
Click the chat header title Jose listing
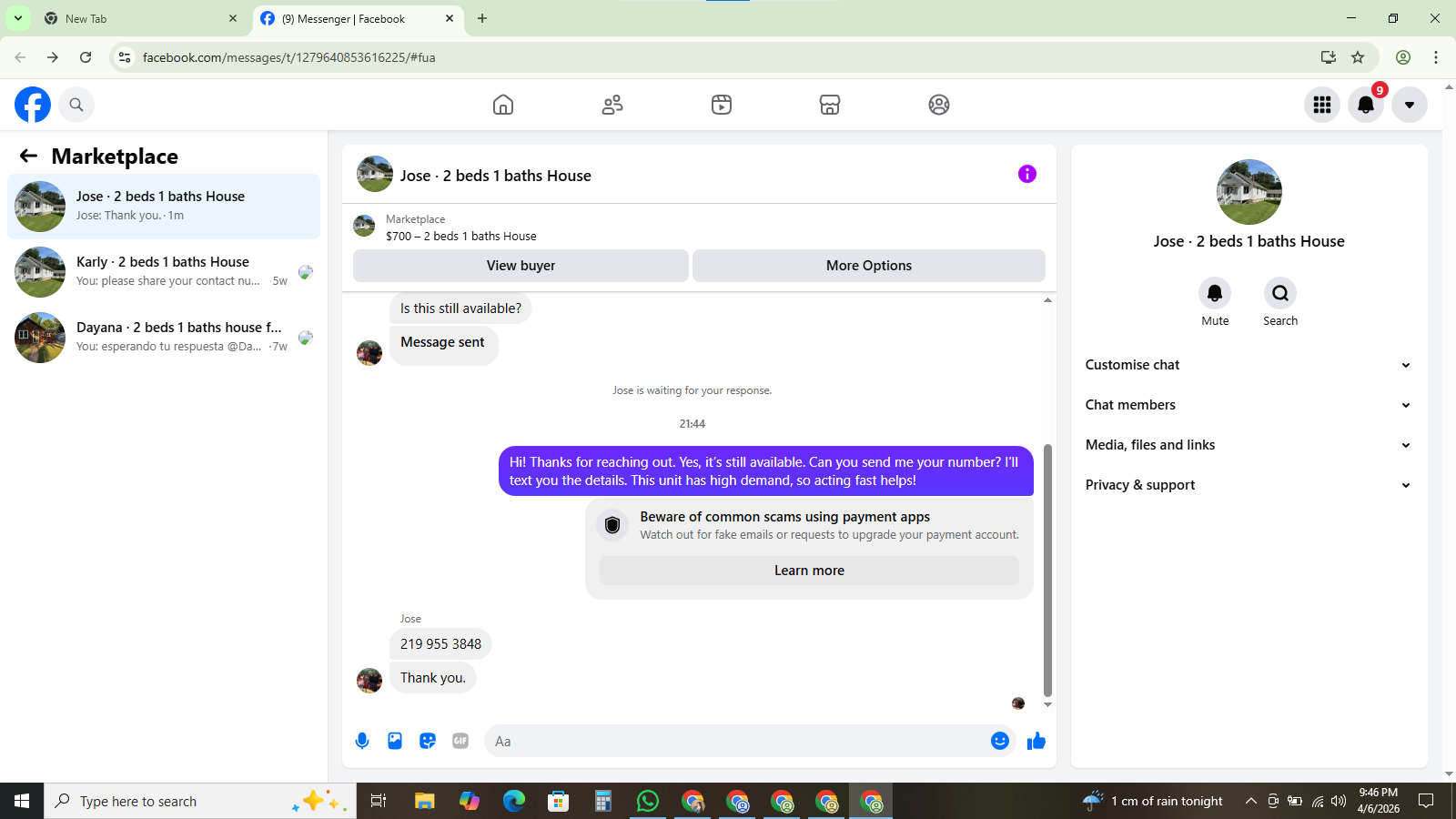[496, 176]
